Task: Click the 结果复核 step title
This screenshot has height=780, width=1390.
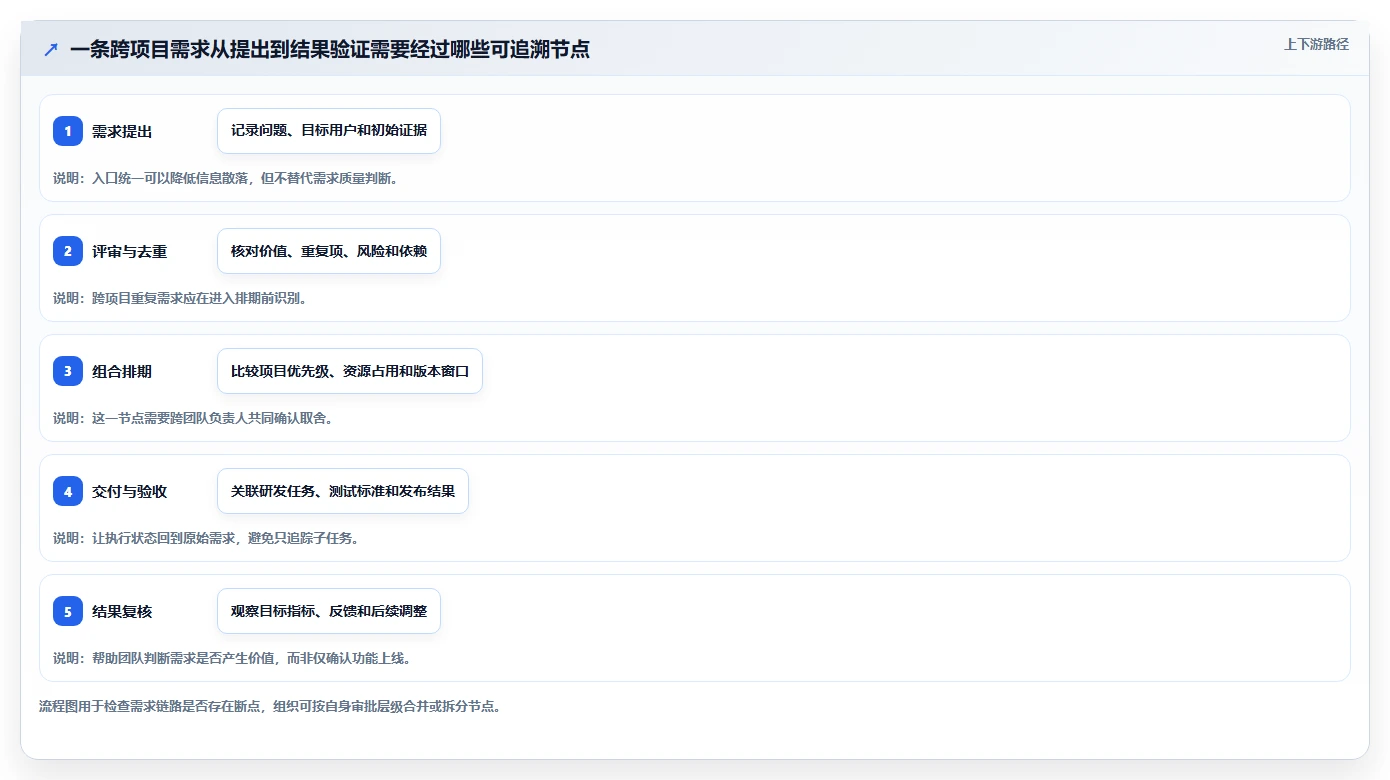Action: (x=122, y=611)
